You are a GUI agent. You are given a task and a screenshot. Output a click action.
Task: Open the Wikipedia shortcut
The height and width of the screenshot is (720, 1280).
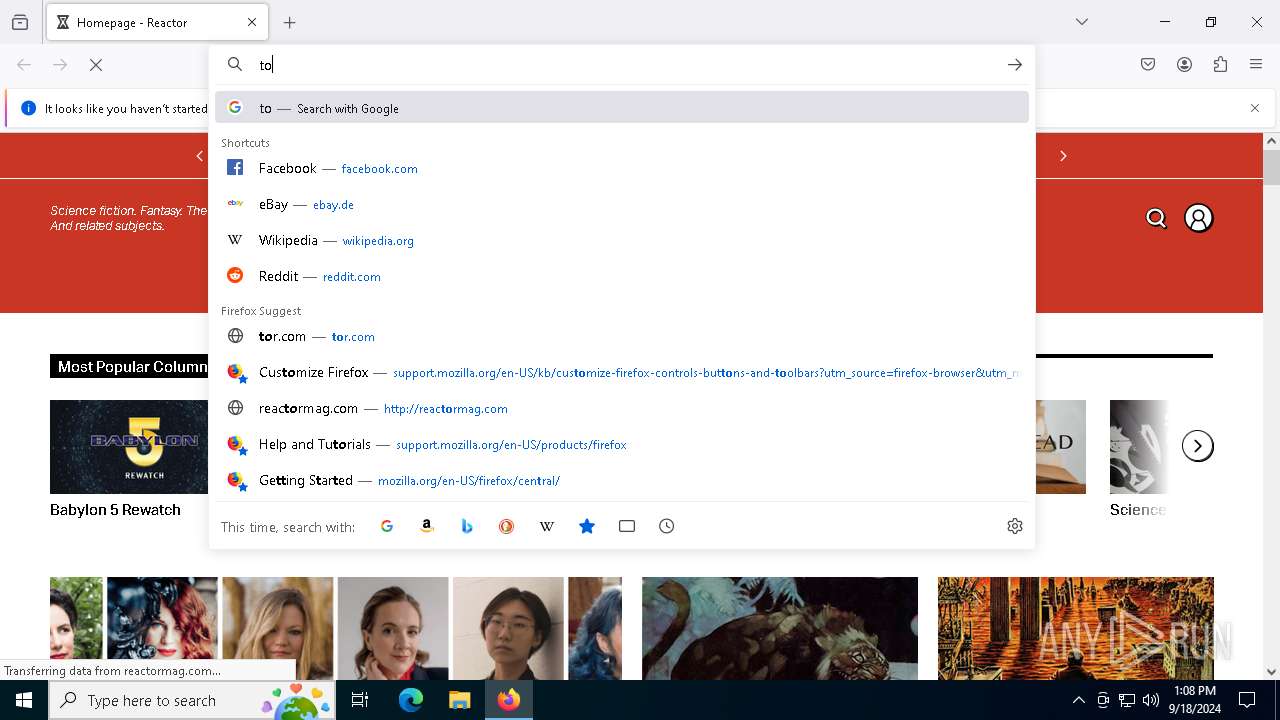(622, 240)
